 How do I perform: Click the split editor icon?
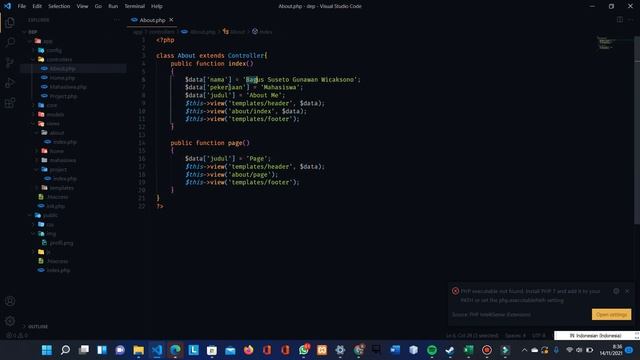[620, 20]
